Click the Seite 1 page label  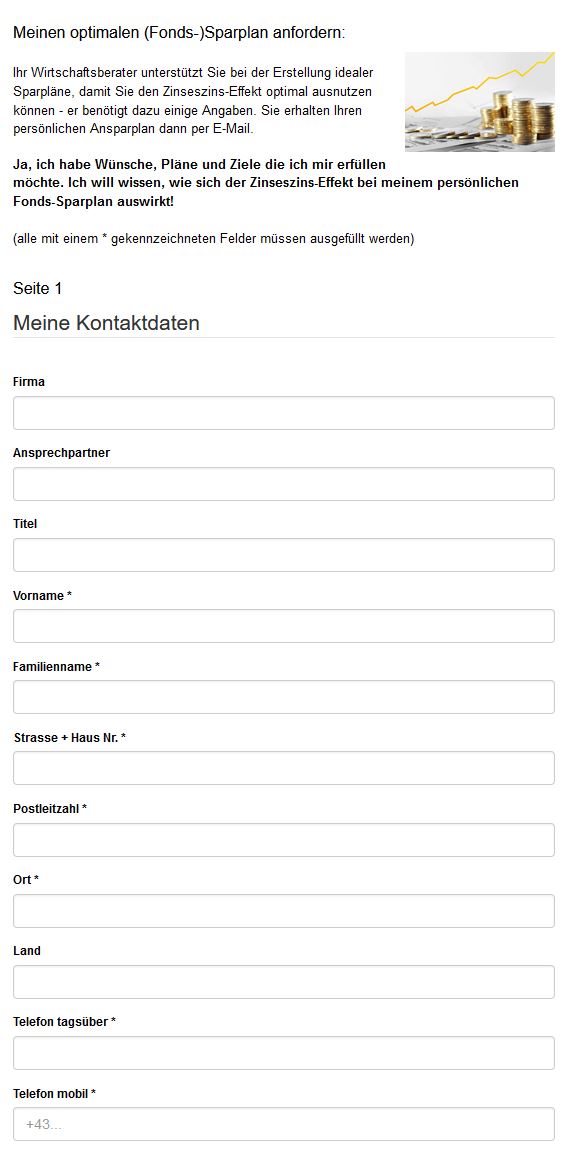tap(37, 288)
